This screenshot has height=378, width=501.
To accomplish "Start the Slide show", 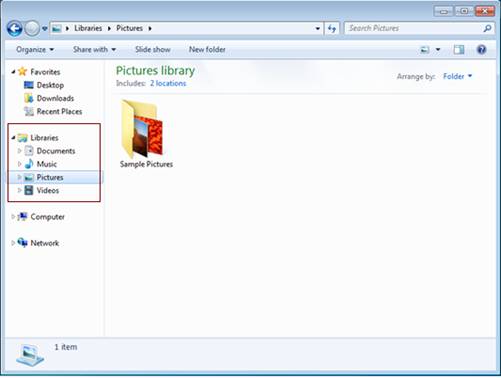I will coord(153,50).
